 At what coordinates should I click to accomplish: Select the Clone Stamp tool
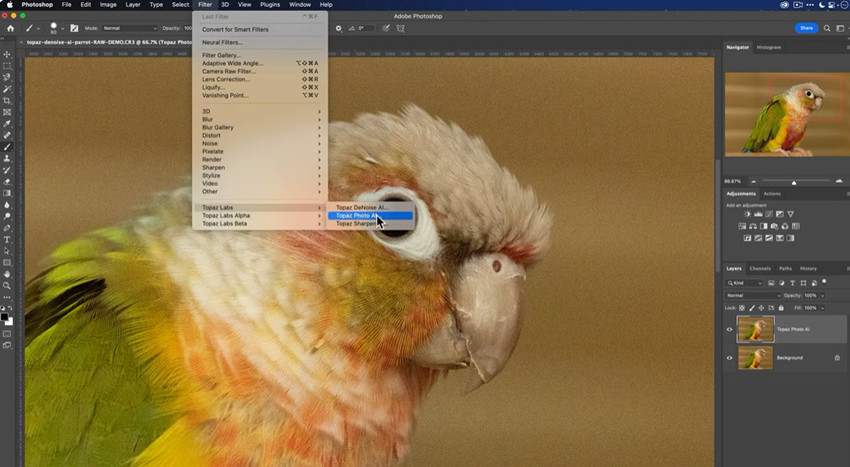[x=7, y=159]
